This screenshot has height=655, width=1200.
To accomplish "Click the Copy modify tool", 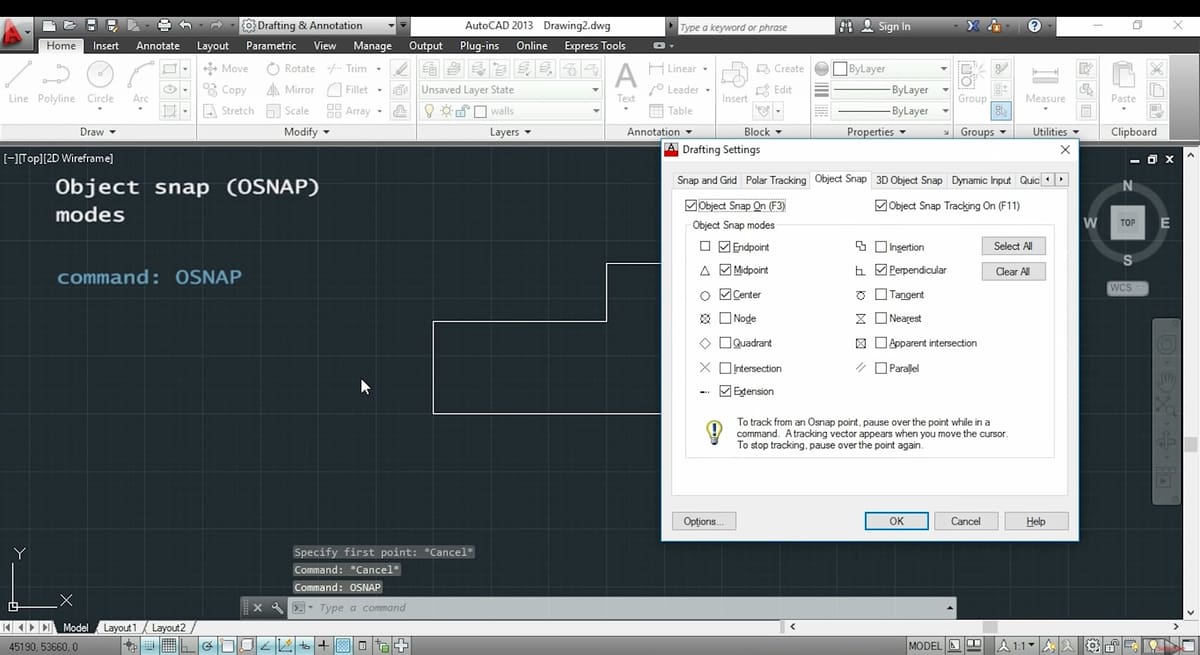I will click(x=225, y=90).
